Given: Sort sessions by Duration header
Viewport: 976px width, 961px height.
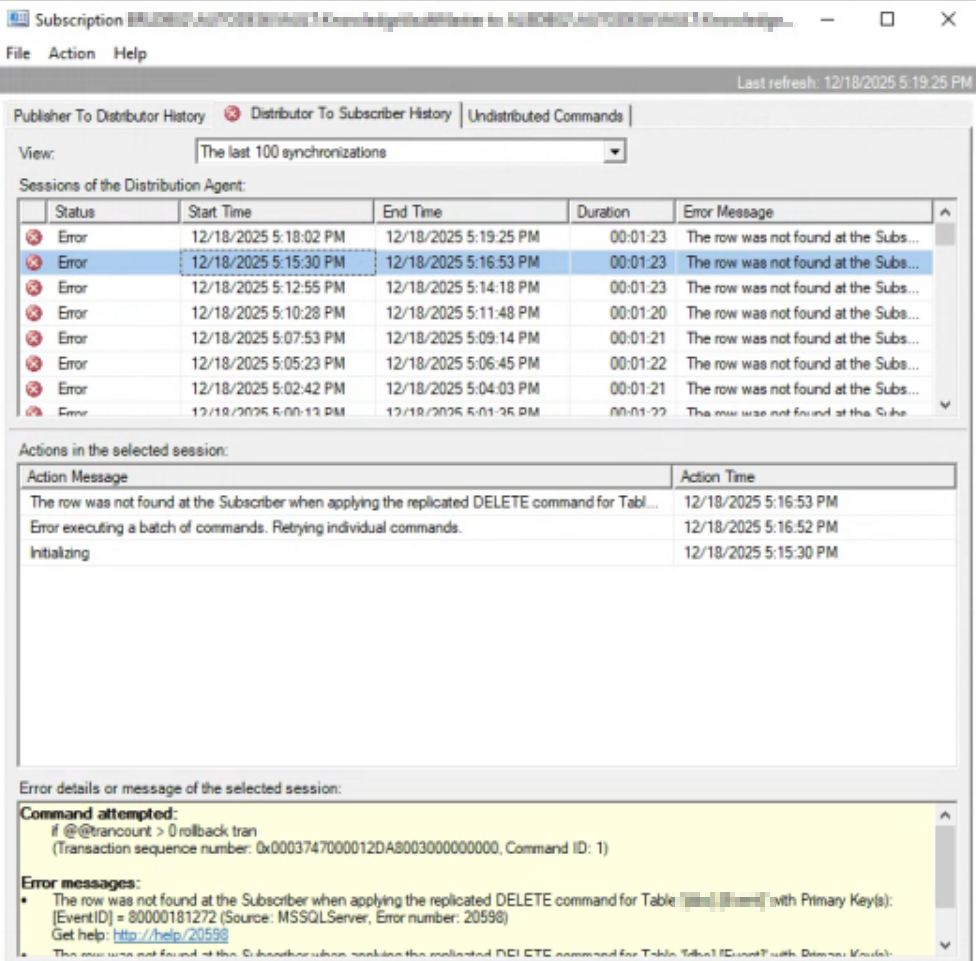Looking at the screenshot, I should [622, 212].
